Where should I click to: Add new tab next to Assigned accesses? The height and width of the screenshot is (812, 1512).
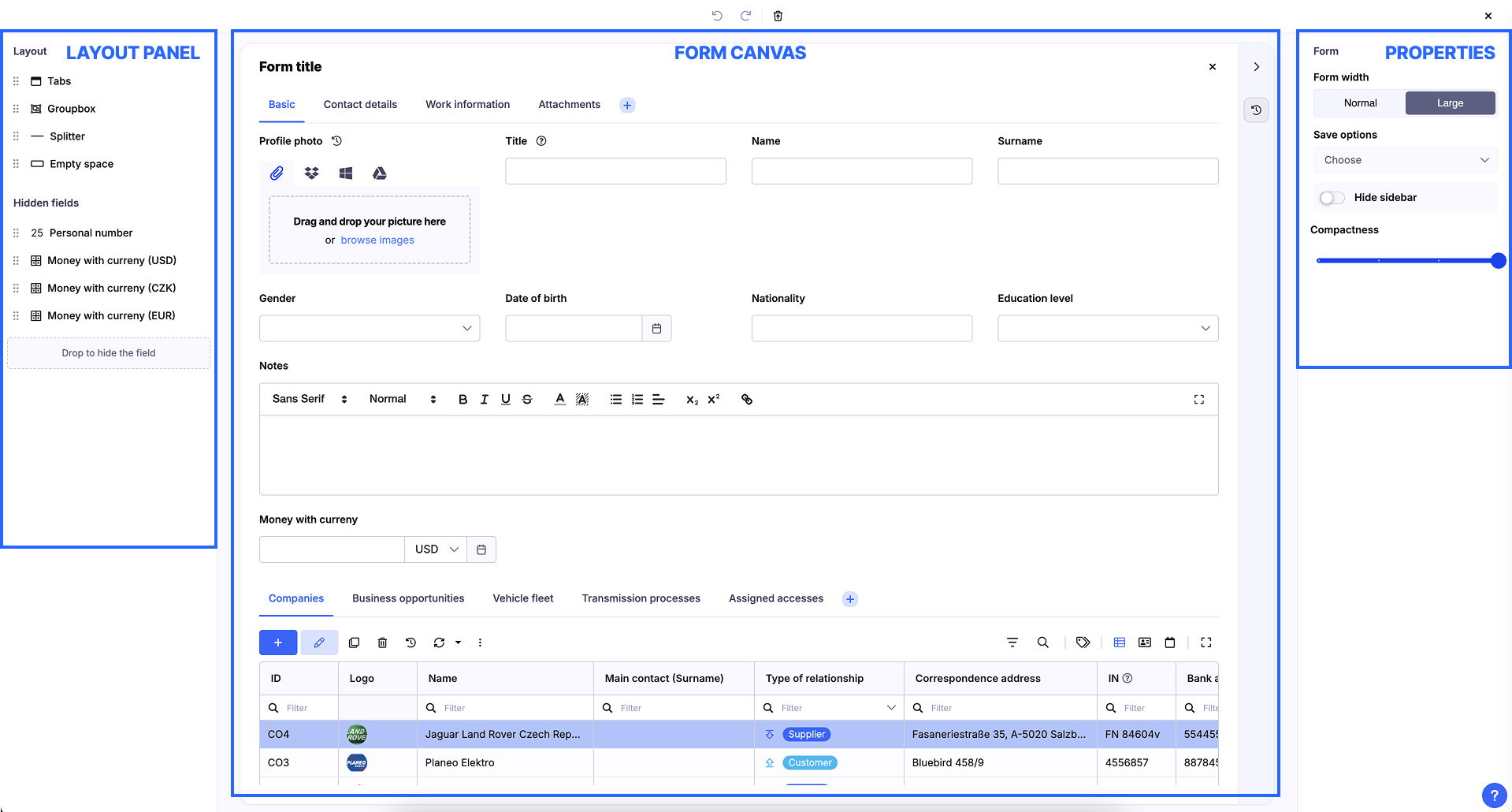point(850,599)
